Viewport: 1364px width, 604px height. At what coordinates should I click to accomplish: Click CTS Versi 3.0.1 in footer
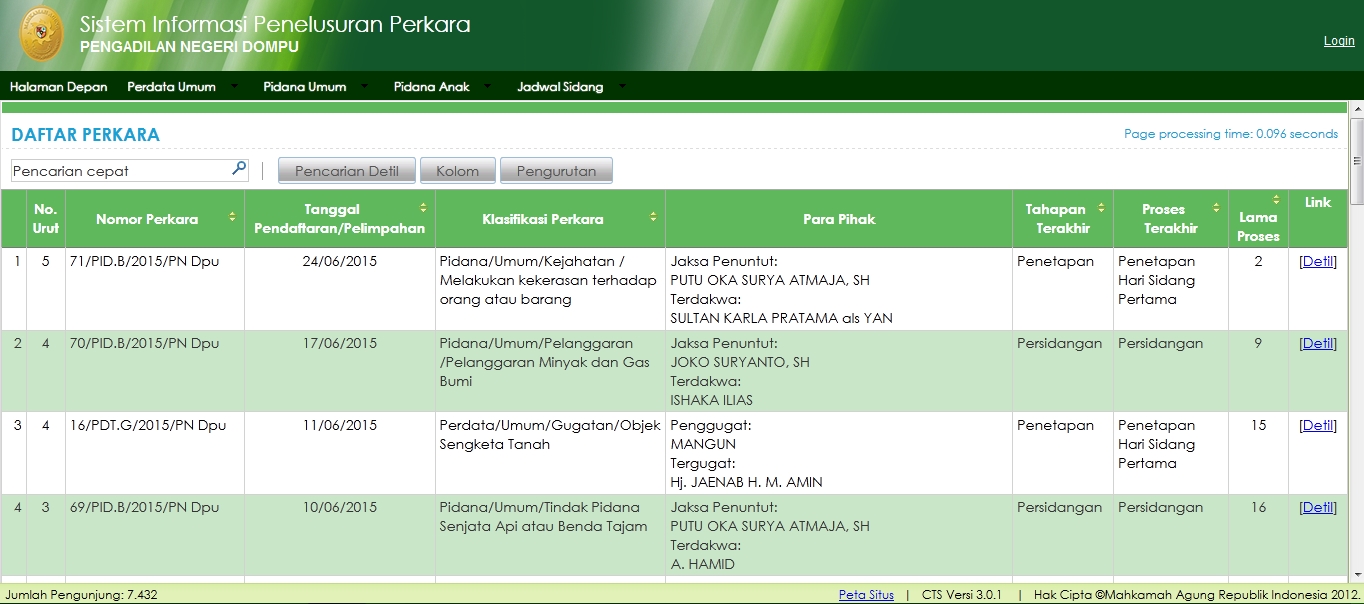(961, 595)
